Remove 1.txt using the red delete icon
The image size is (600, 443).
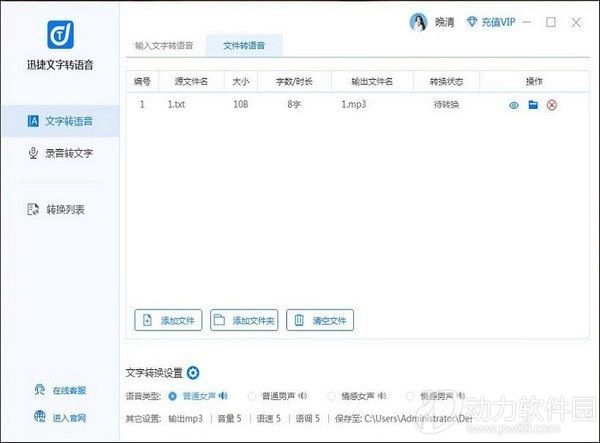click(551, 104)
